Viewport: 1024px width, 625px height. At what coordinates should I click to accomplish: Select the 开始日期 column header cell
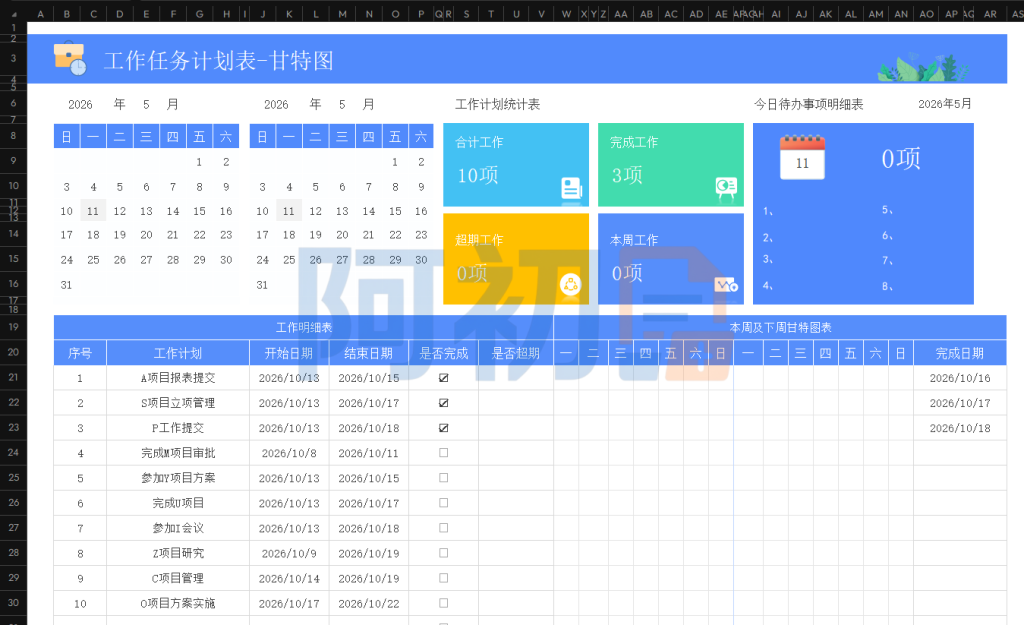pos(289,353)
